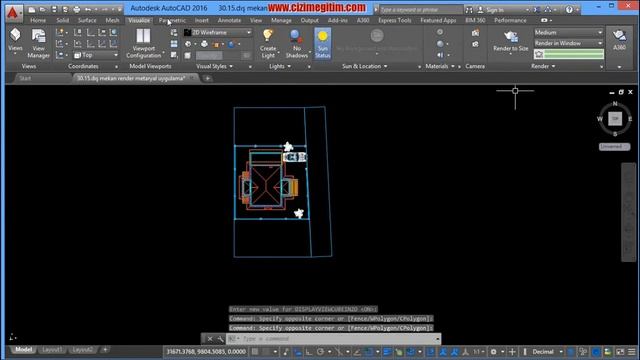
Task: Open the Medium render preset dropdown
Action: point(569,32)
